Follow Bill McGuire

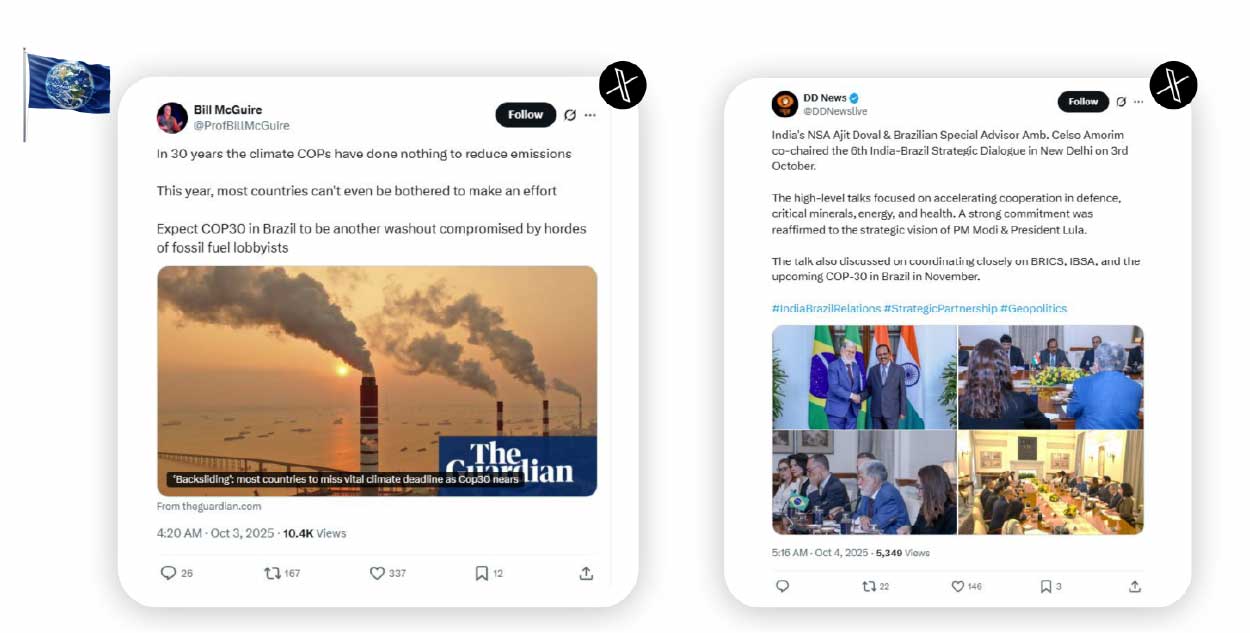526,115
